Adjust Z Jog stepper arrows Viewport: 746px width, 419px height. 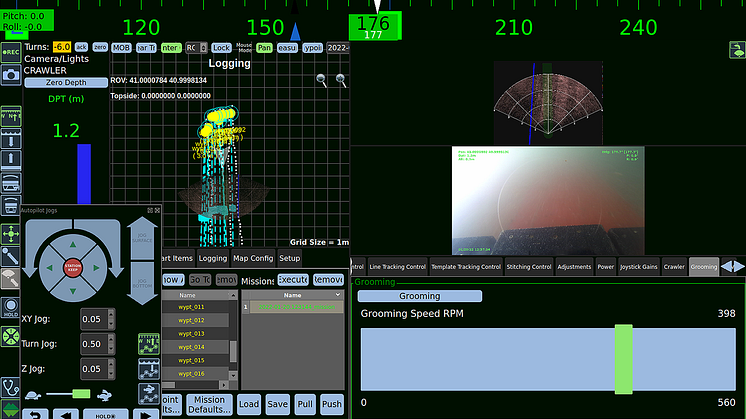[x=111, y=369]
